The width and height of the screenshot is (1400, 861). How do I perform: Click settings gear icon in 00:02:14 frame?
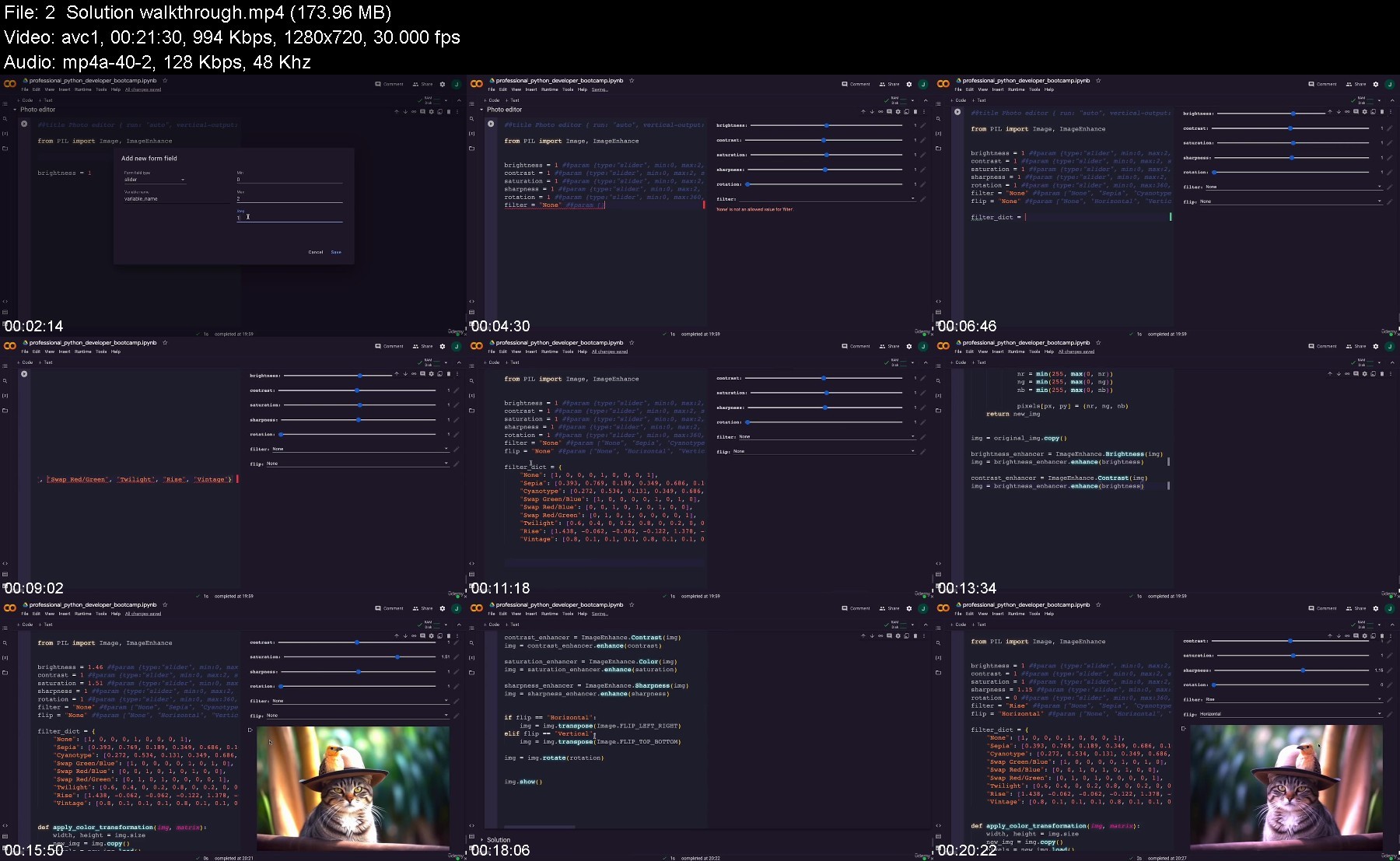[x=443, y=84]
